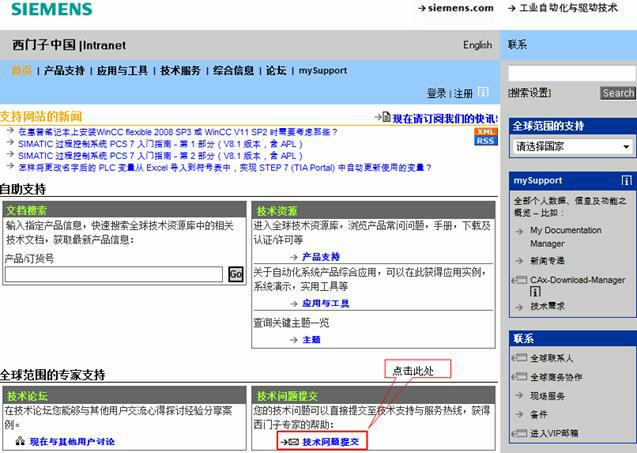The image size is (637, 453).
Task: Switch language to English
Action: point(477,45)
